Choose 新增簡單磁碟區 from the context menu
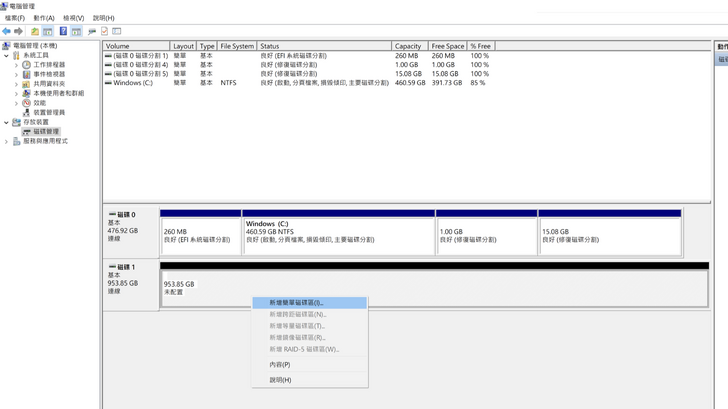This screenshot has height=409, width=728. tap(296, 302)
